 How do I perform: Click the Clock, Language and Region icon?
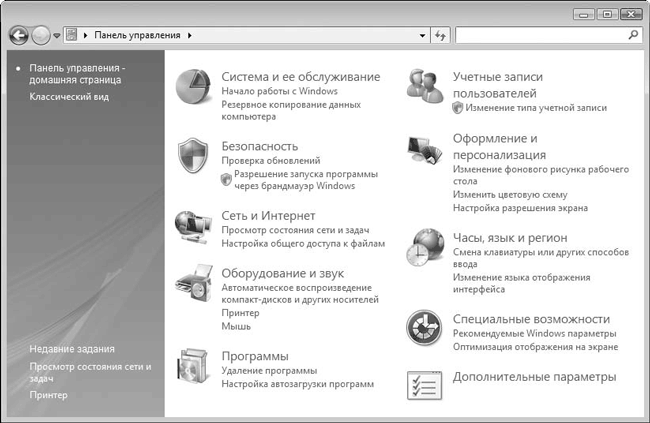coord(425,245)
